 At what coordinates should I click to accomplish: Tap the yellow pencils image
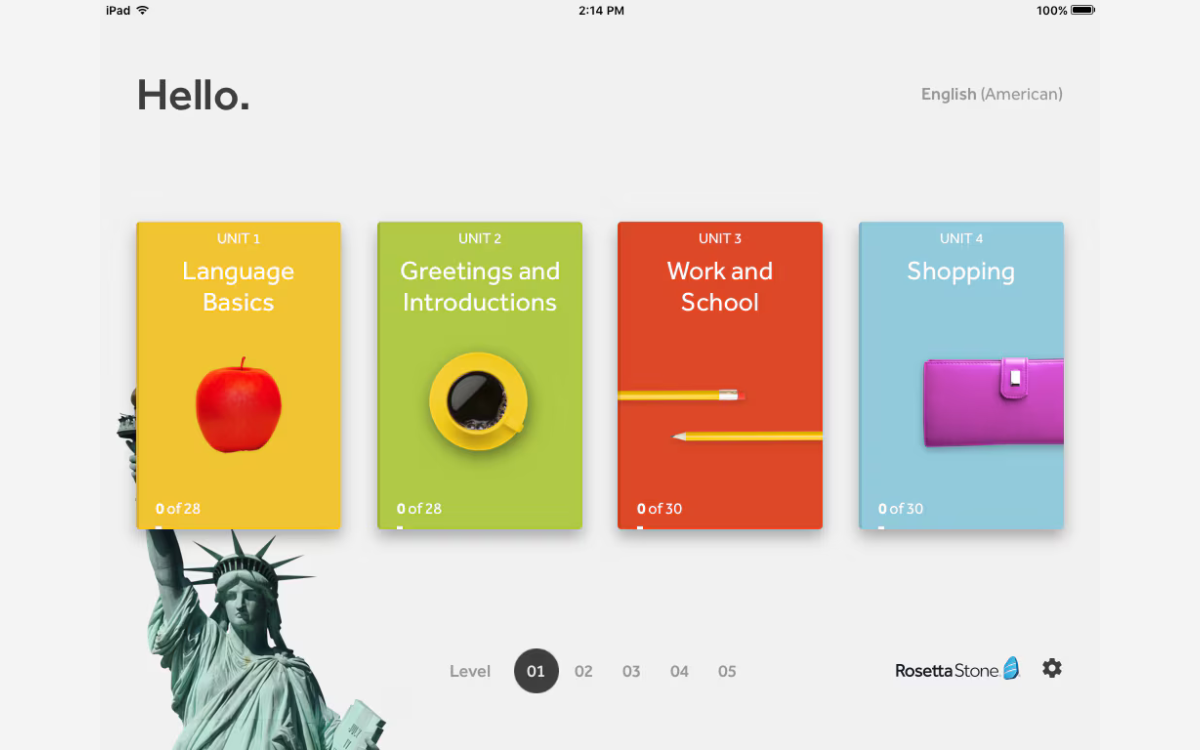coord(720,415)
